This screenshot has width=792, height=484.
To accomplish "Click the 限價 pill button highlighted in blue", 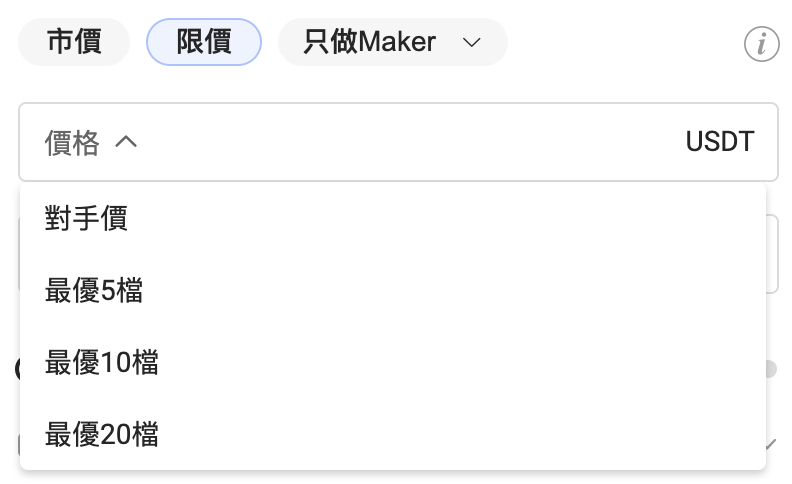I will [x=204, y=43].
